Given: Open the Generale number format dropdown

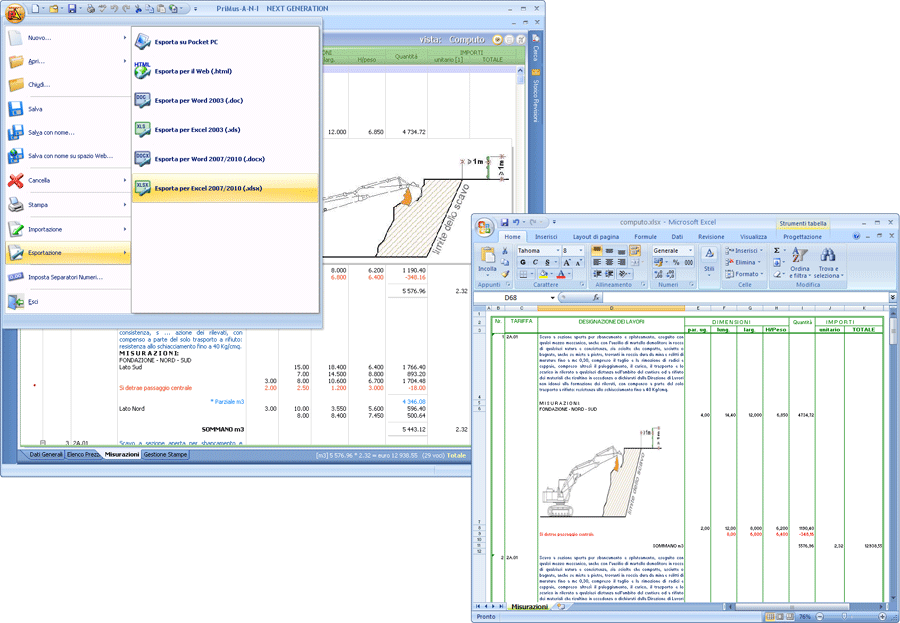Looking at the screenshot, I should pos(690,250).
